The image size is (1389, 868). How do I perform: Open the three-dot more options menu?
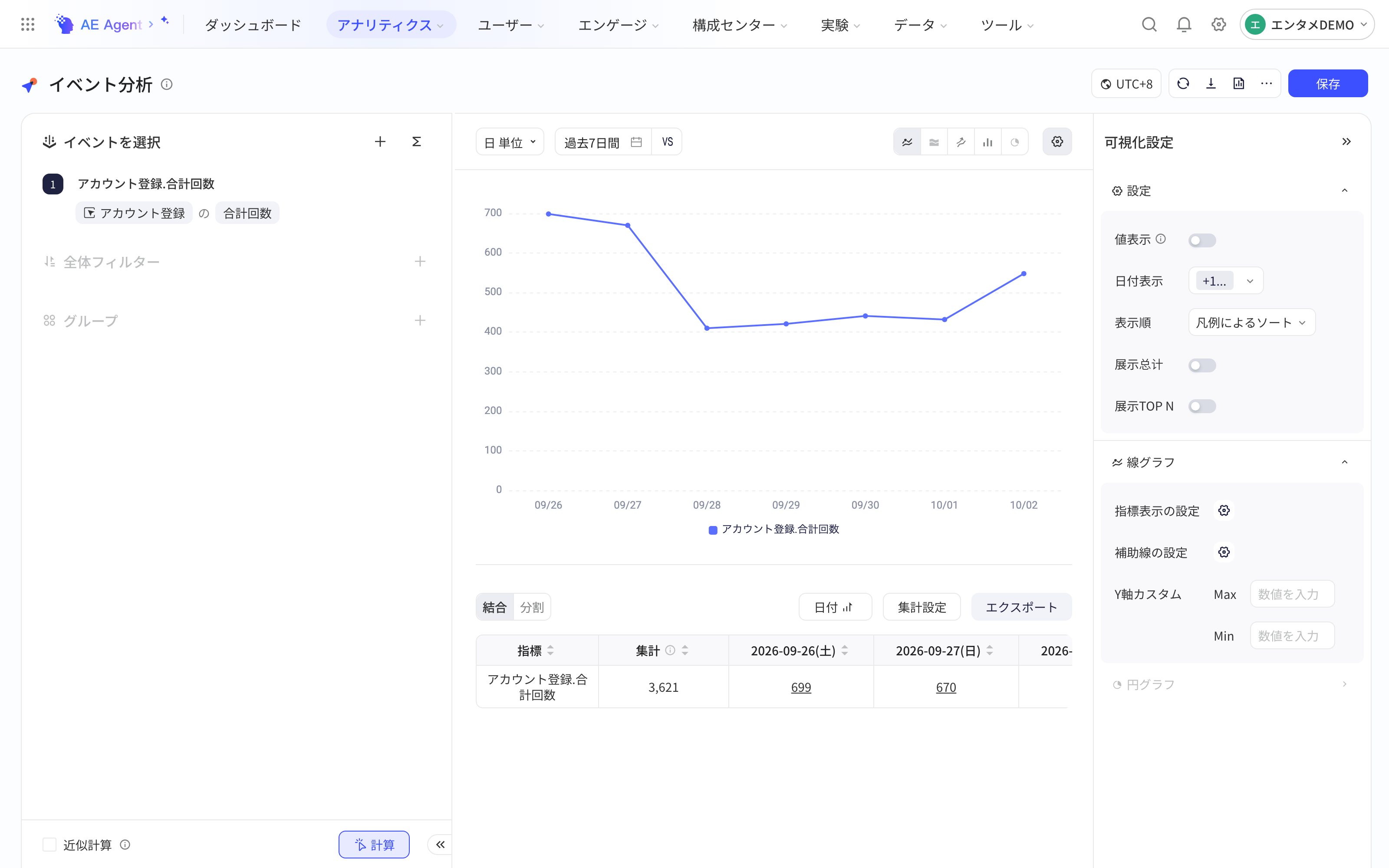click(1266, 84)
